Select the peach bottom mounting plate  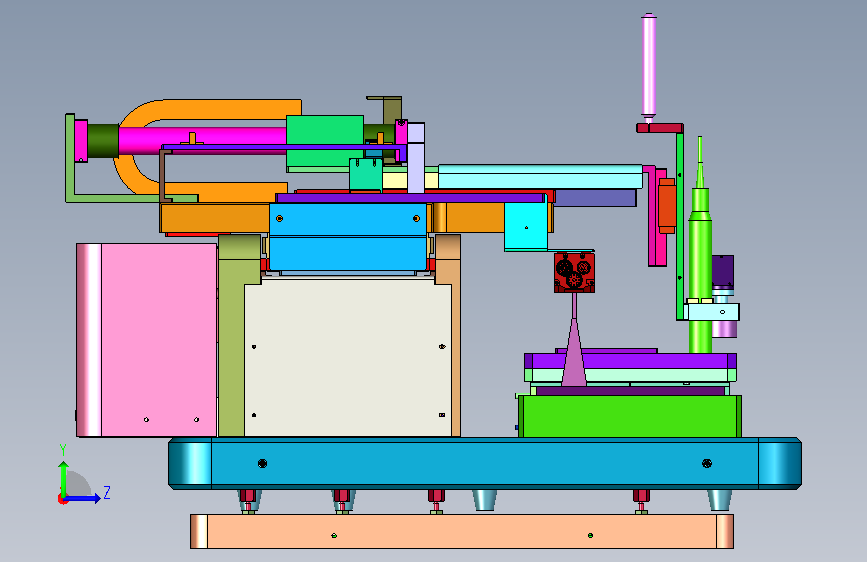click(x=462, y=532)
